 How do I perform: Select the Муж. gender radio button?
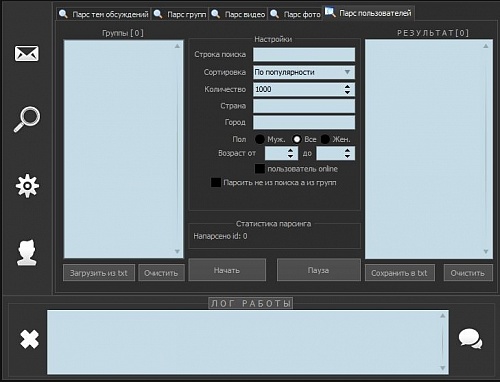pos(259,139)
